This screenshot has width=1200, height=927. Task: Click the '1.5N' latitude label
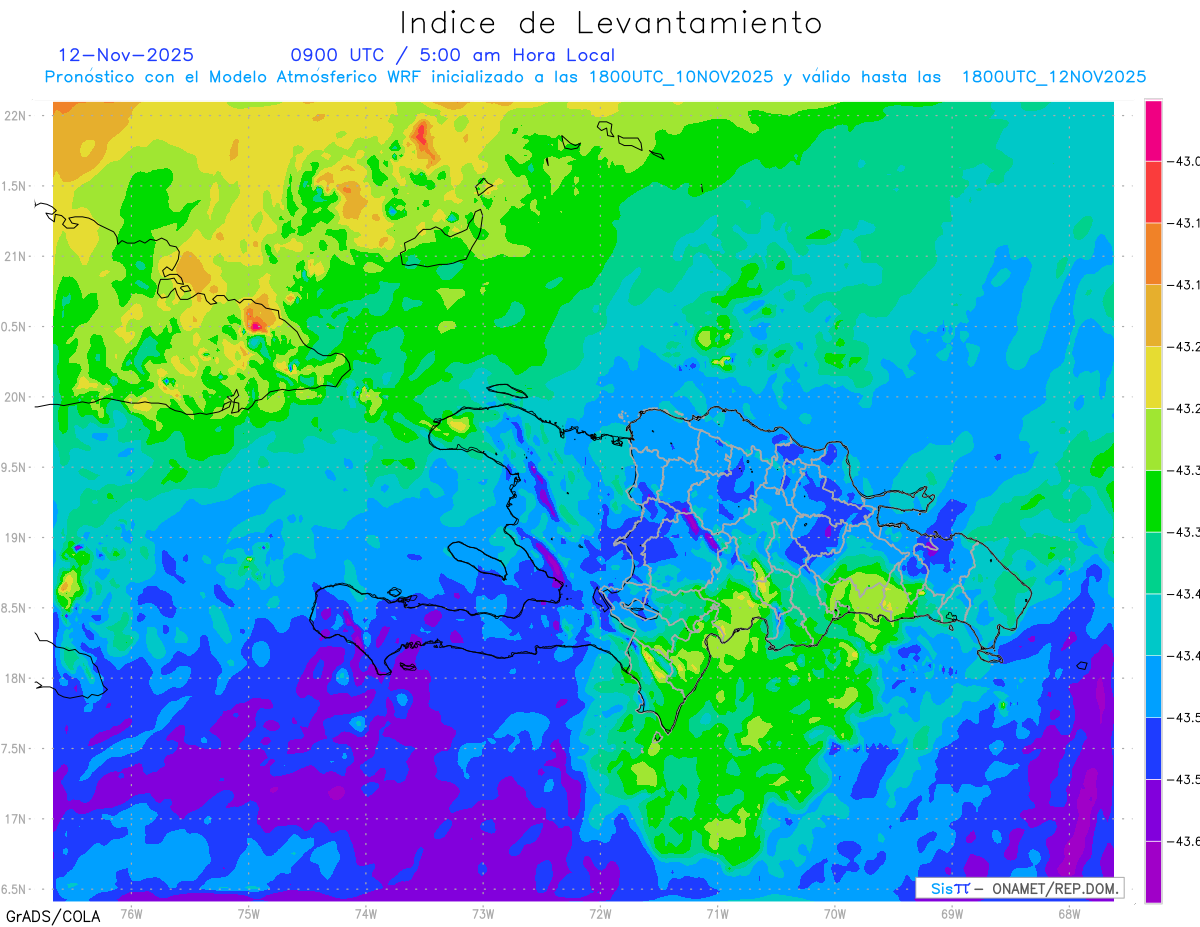coord(14,186)
